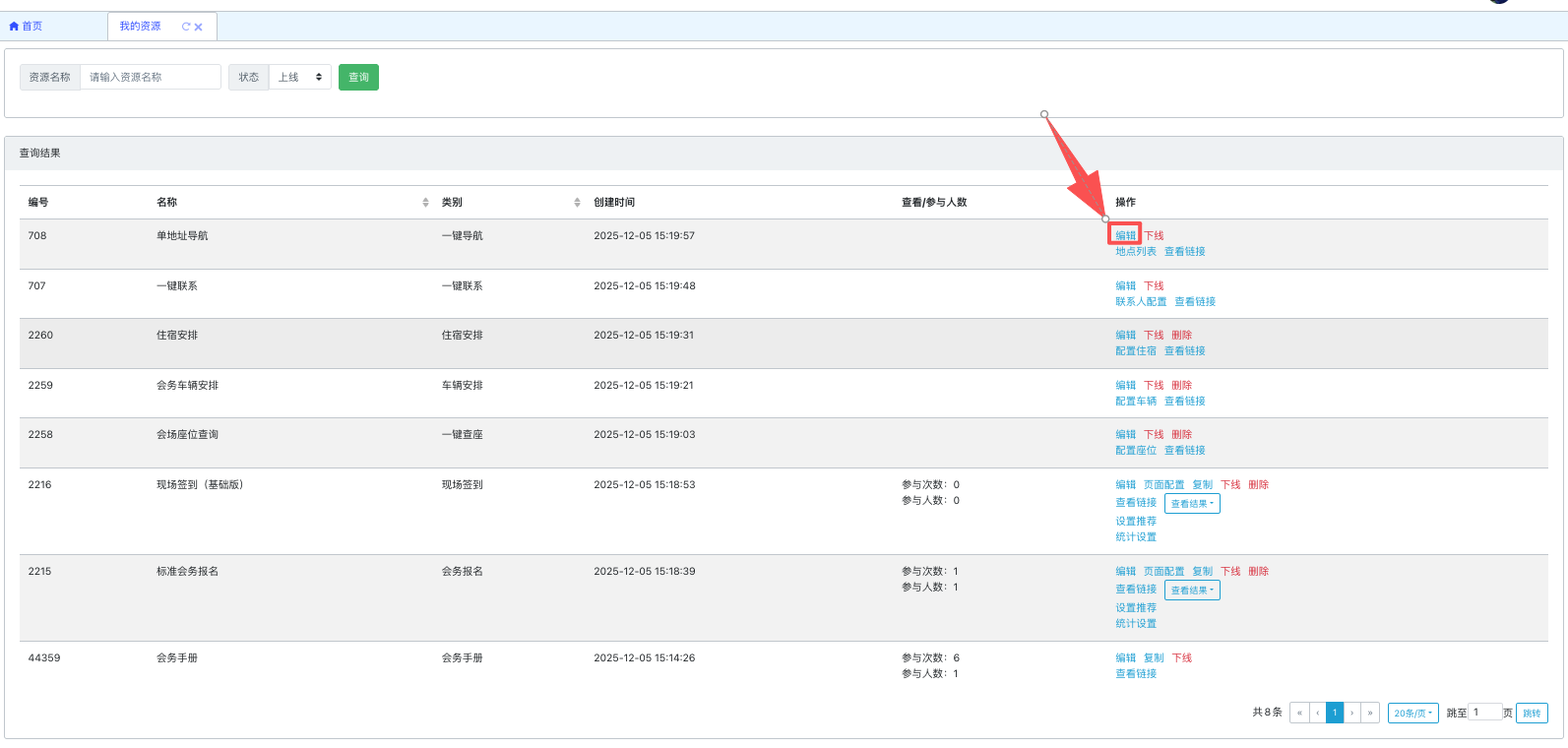Jump to the first page («)
This screenshot has width=1568, height=748.
point(1299,713)
